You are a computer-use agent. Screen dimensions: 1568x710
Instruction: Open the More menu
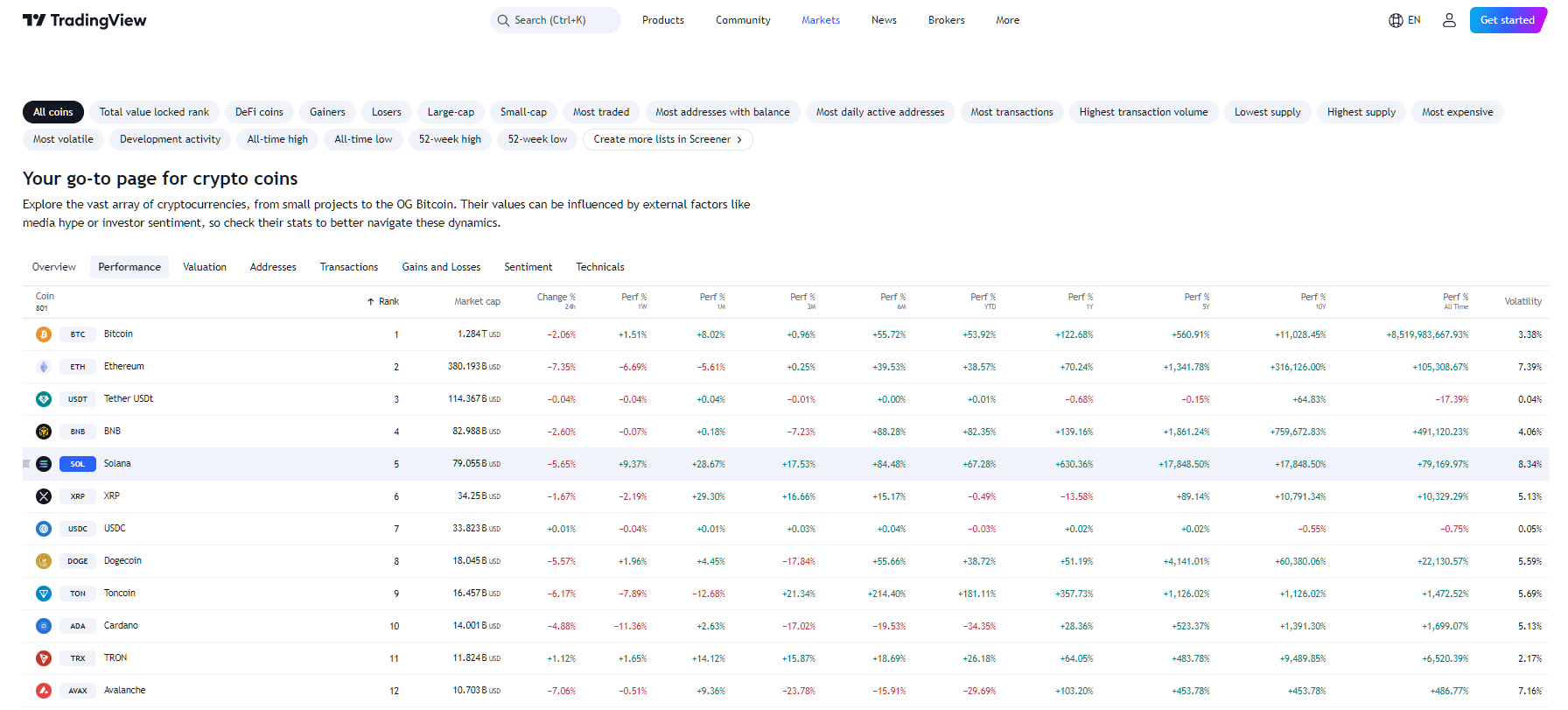click(1008, 20)
